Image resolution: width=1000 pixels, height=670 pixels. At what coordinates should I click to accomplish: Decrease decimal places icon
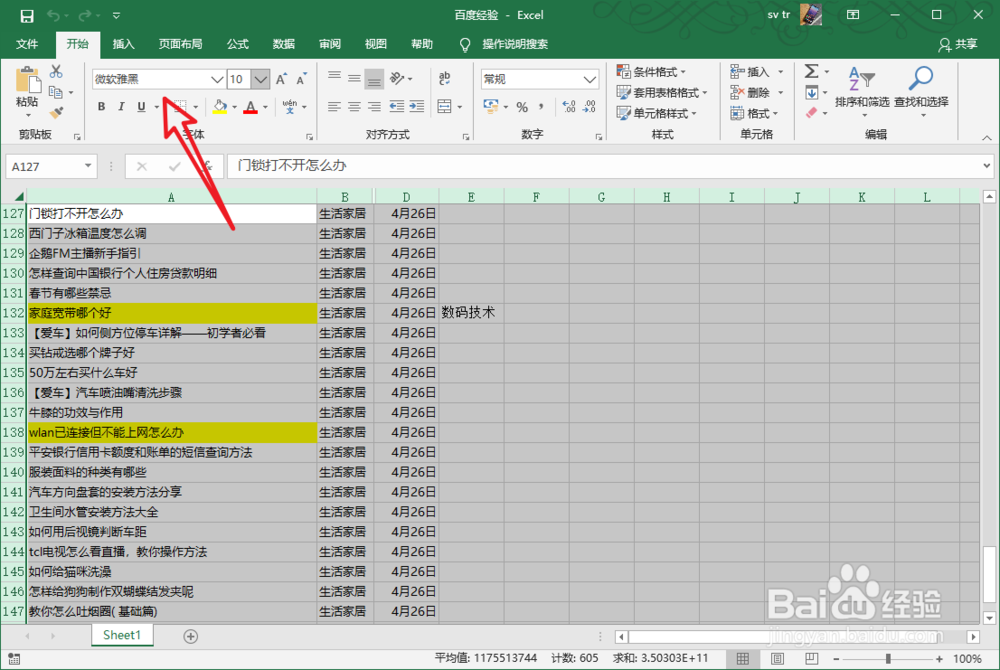coord(589,106)
